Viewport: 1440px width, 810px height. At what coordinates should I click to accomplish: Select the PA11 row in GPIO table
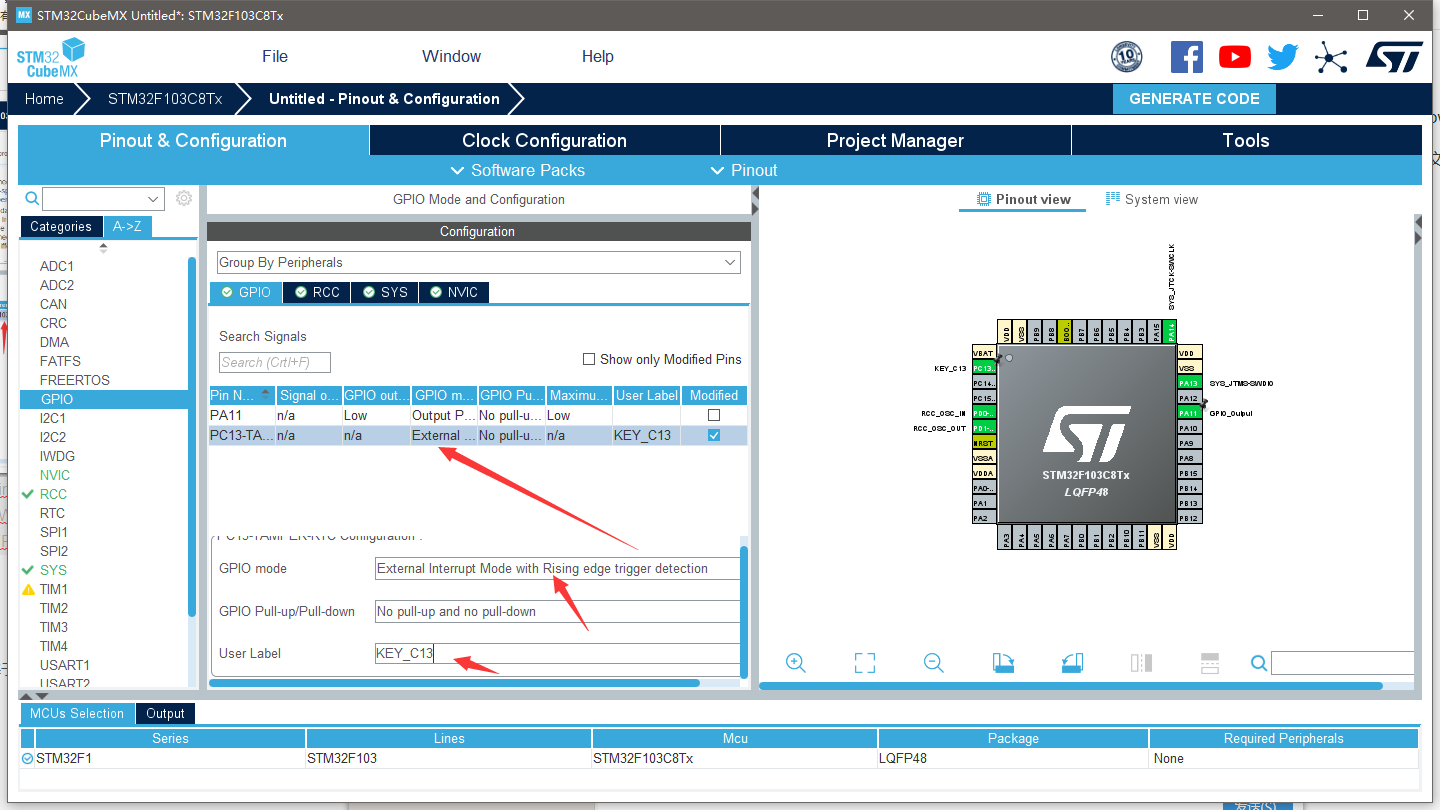pos(478,415)
